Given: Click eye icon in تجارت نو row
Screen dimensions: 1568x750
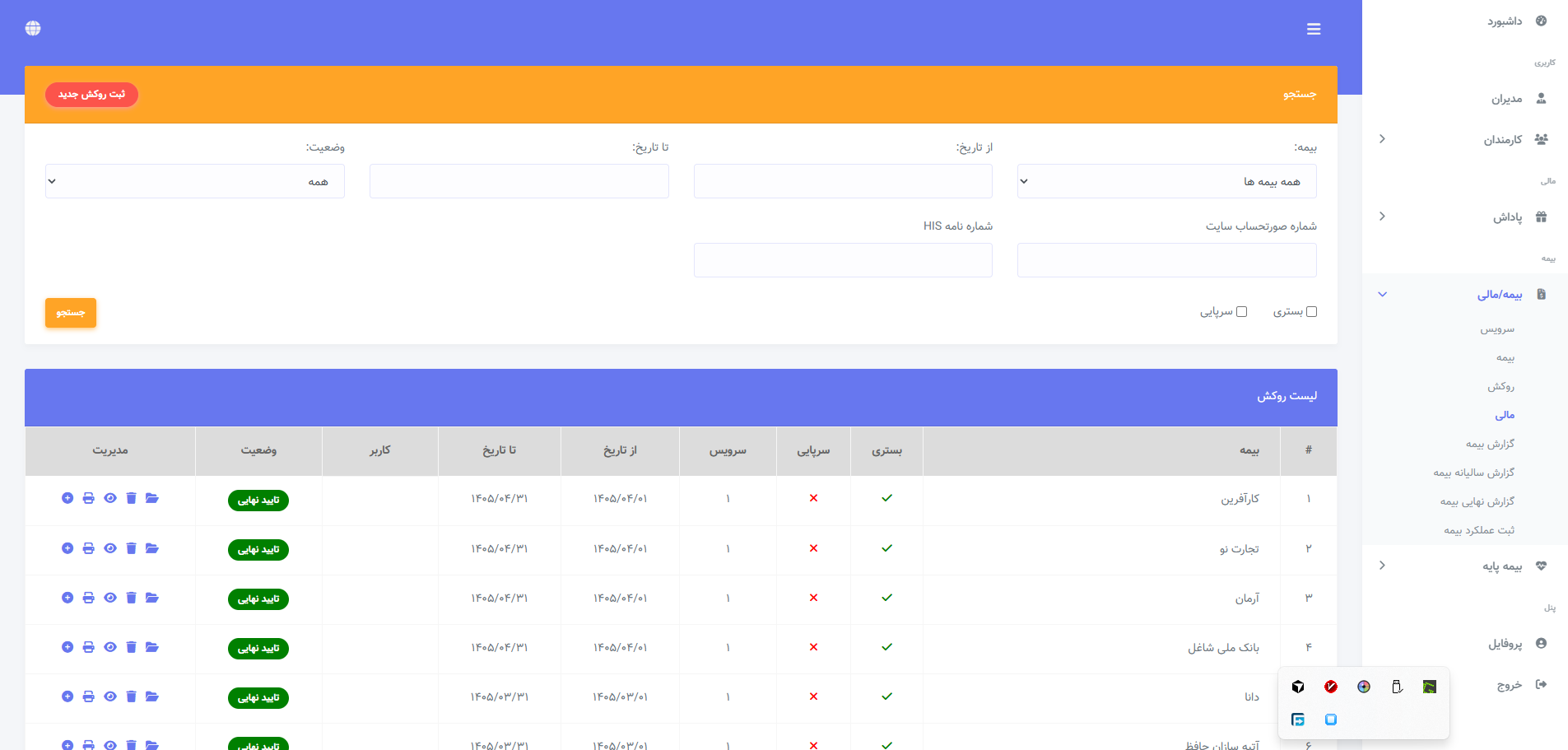Looking at the screenshot, I should pos(110,548).
